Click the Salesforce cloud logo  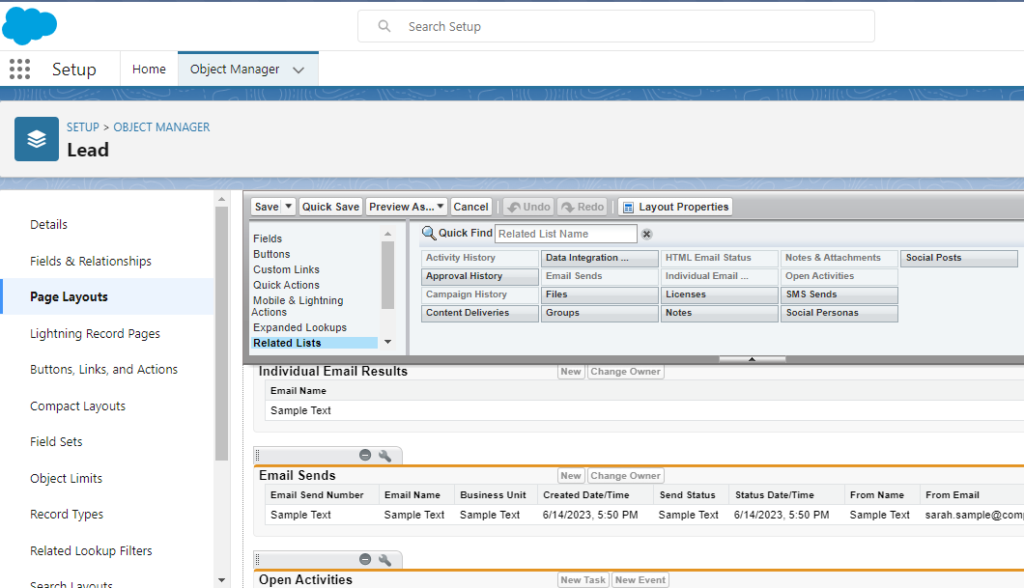(29, 25)
